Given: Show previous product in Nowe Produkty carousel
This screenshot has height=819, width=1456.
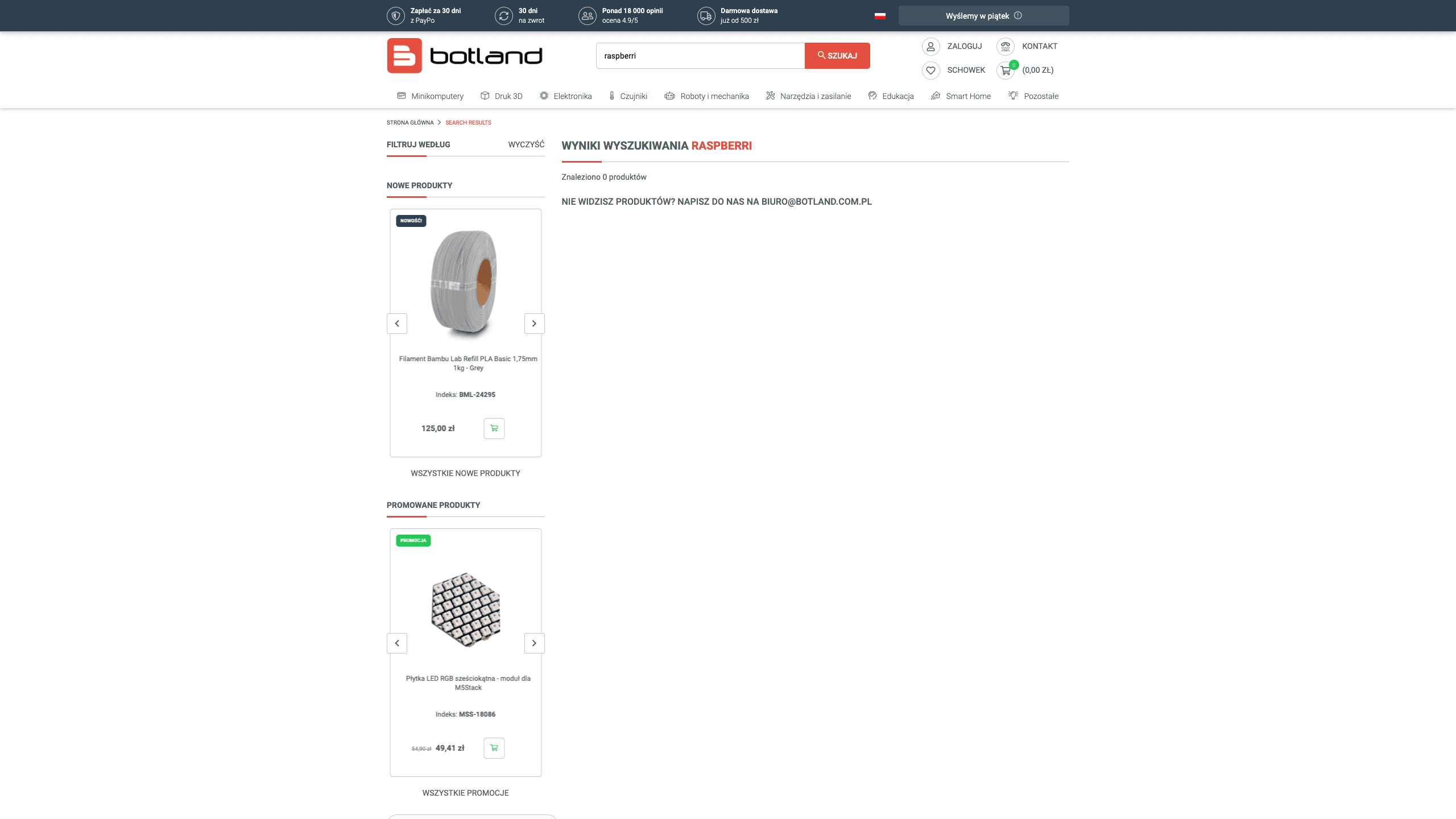Looking at the screenshot, I should coord(397,324).
